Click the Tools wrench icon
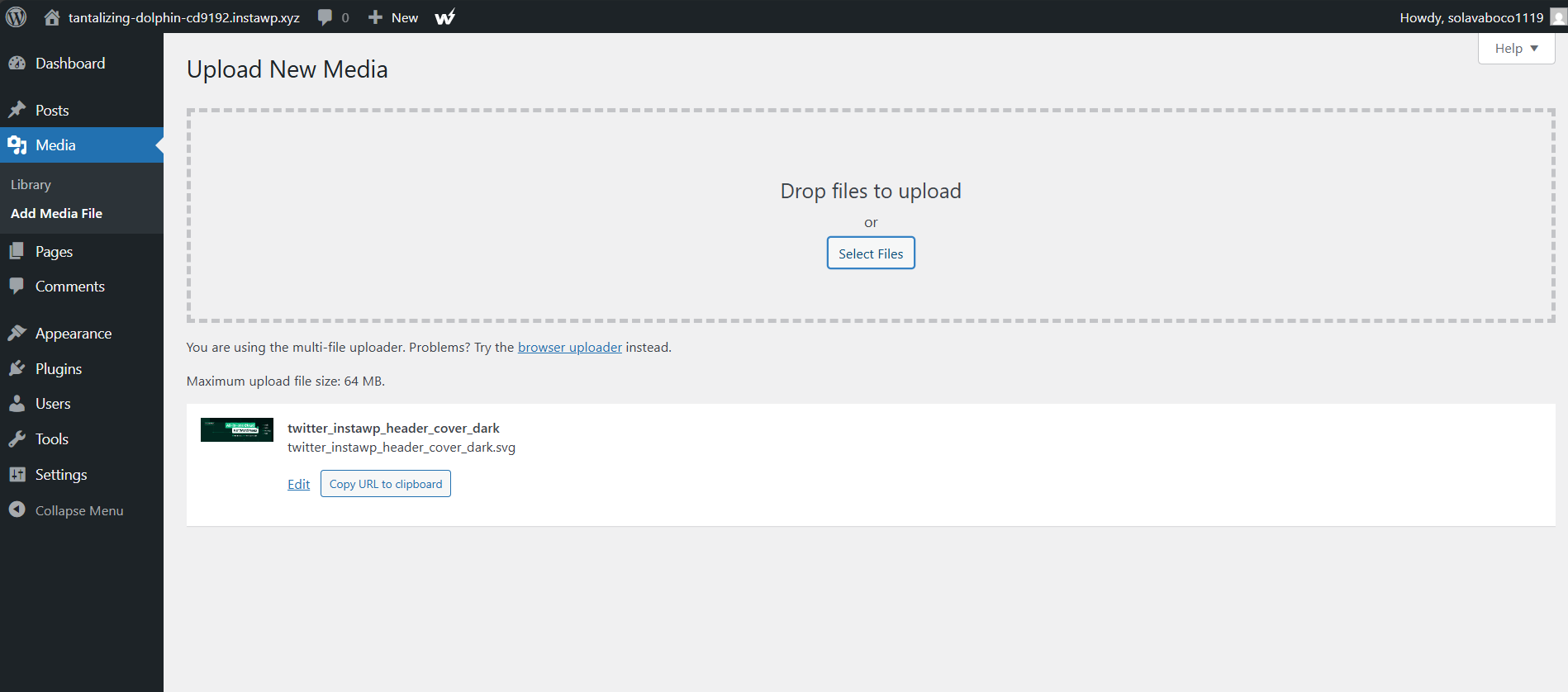This screenshot has width=1568, height=692. tap(17, 438)
